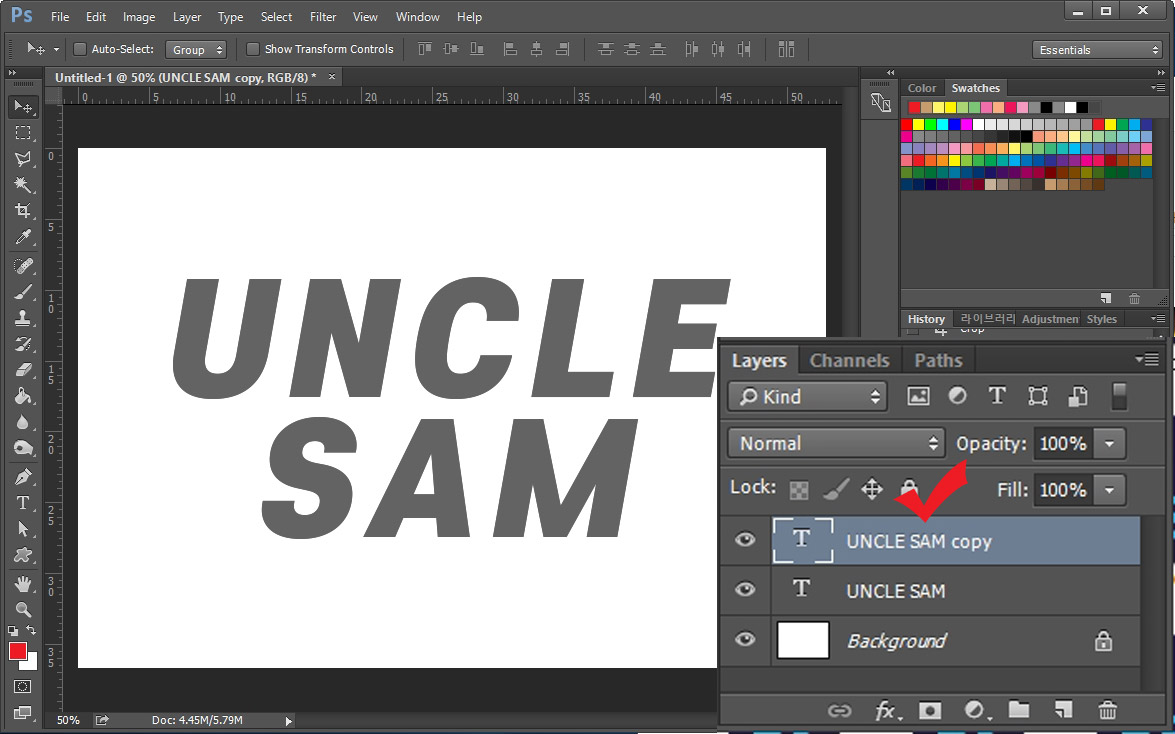The height and width of the screenshot is (734, 1175).
Task: Open the layer filter Kind dropdown
Action: [x=807, y=397]
